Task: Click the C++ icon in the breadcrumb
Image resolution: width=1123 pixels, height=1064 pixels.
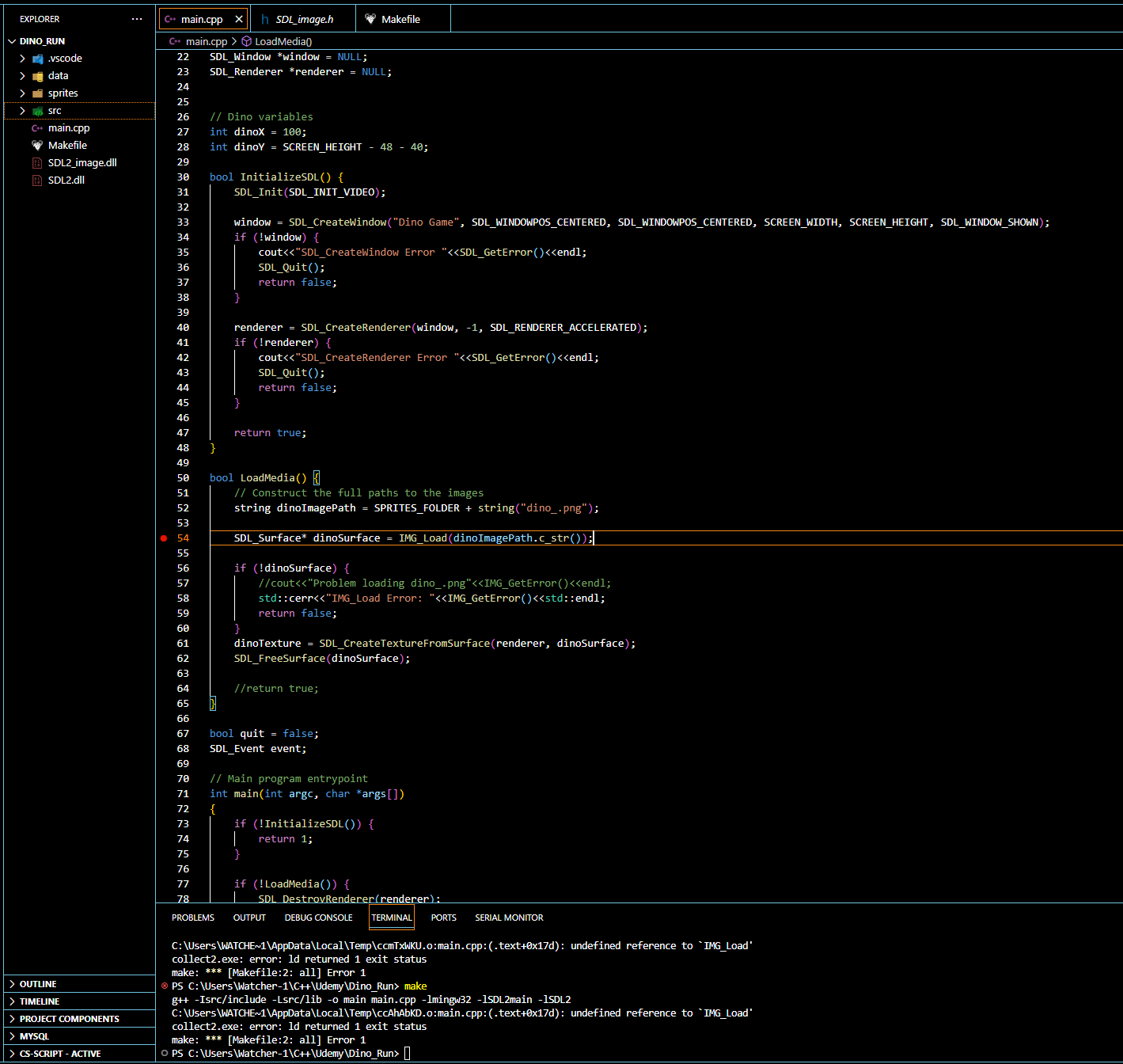Action: 175,41
